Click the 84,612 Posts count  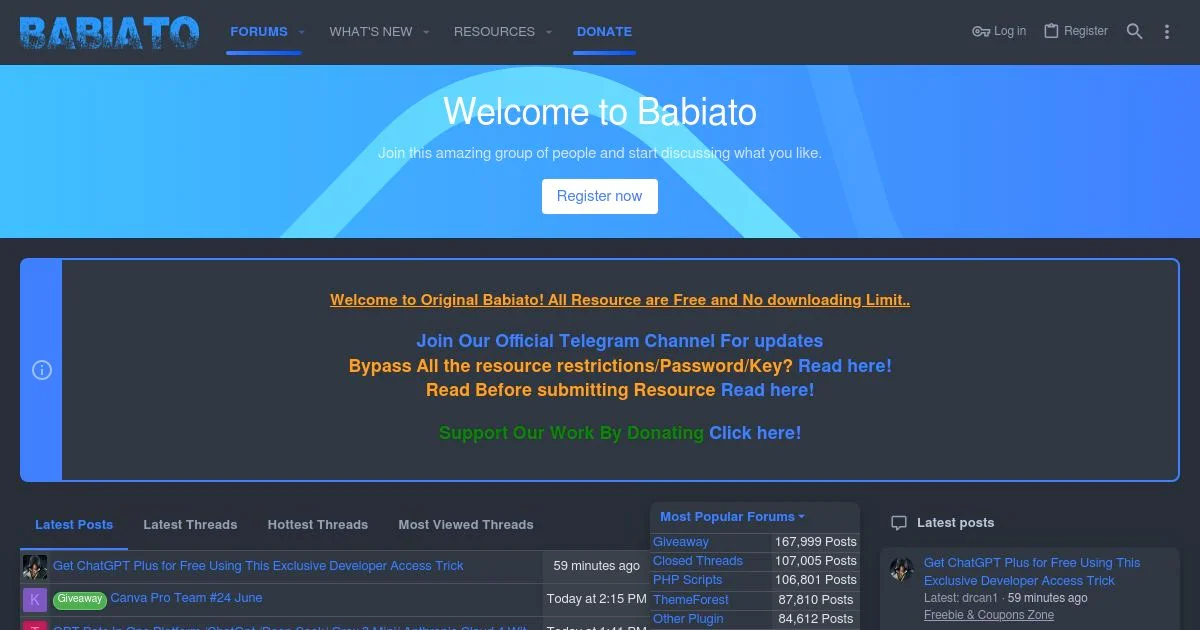coord(816,619)
